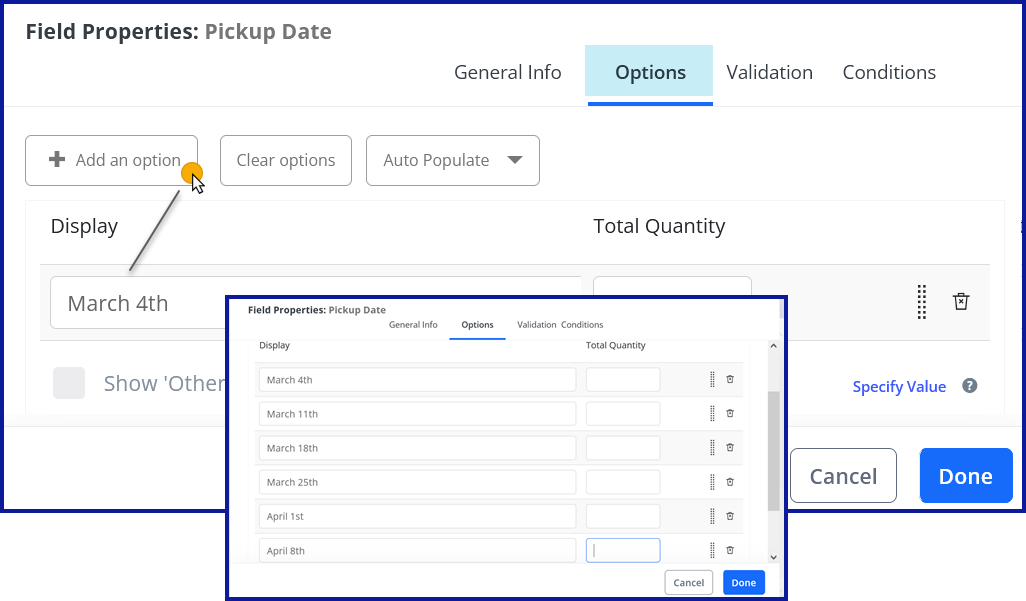Click scroll down arrow in inset list
This screenshot has height=601, width=1026.
coord(773,556)
